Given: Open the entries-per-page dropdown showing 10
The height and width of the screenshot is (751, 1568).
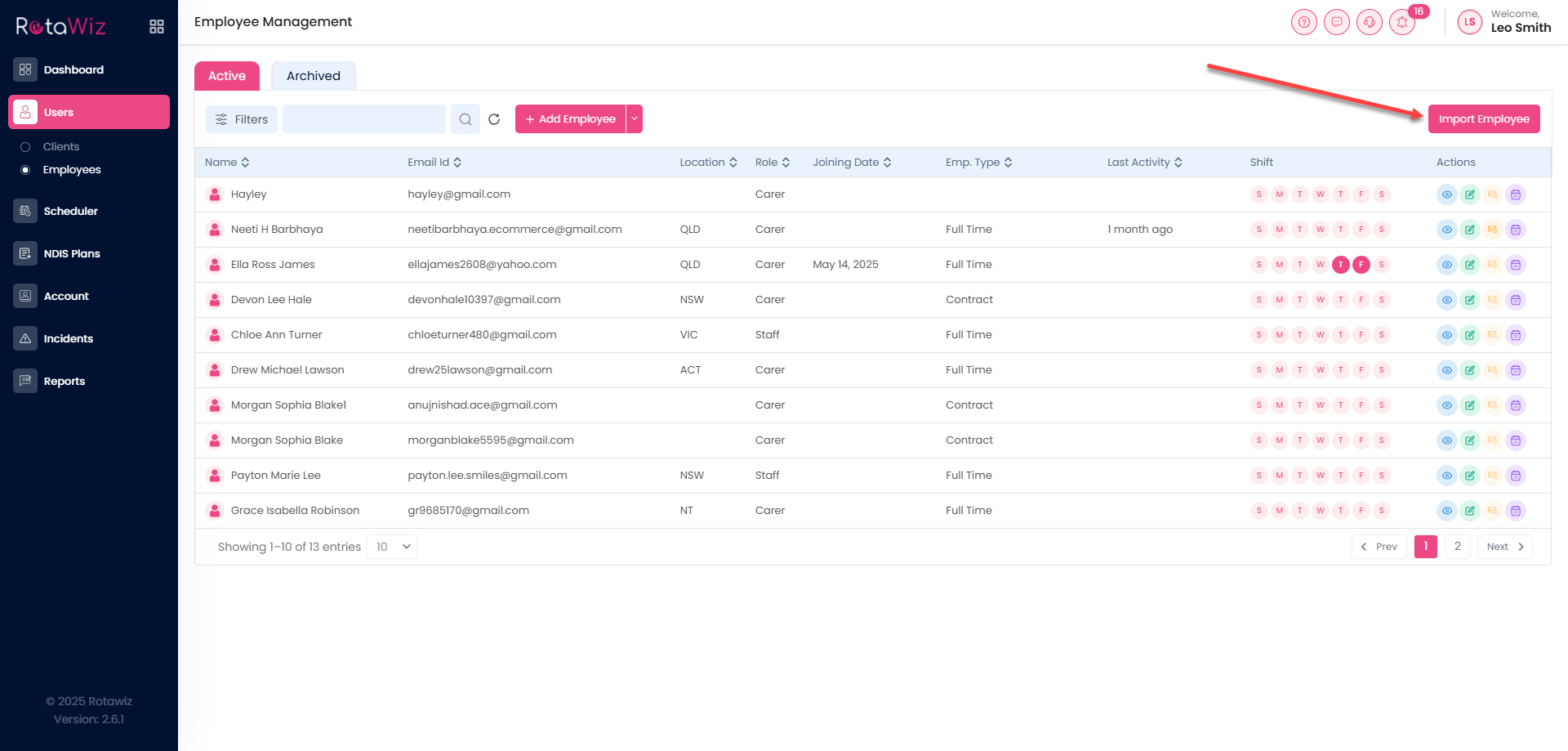Looking at the screenshot, I should (393, 547).
